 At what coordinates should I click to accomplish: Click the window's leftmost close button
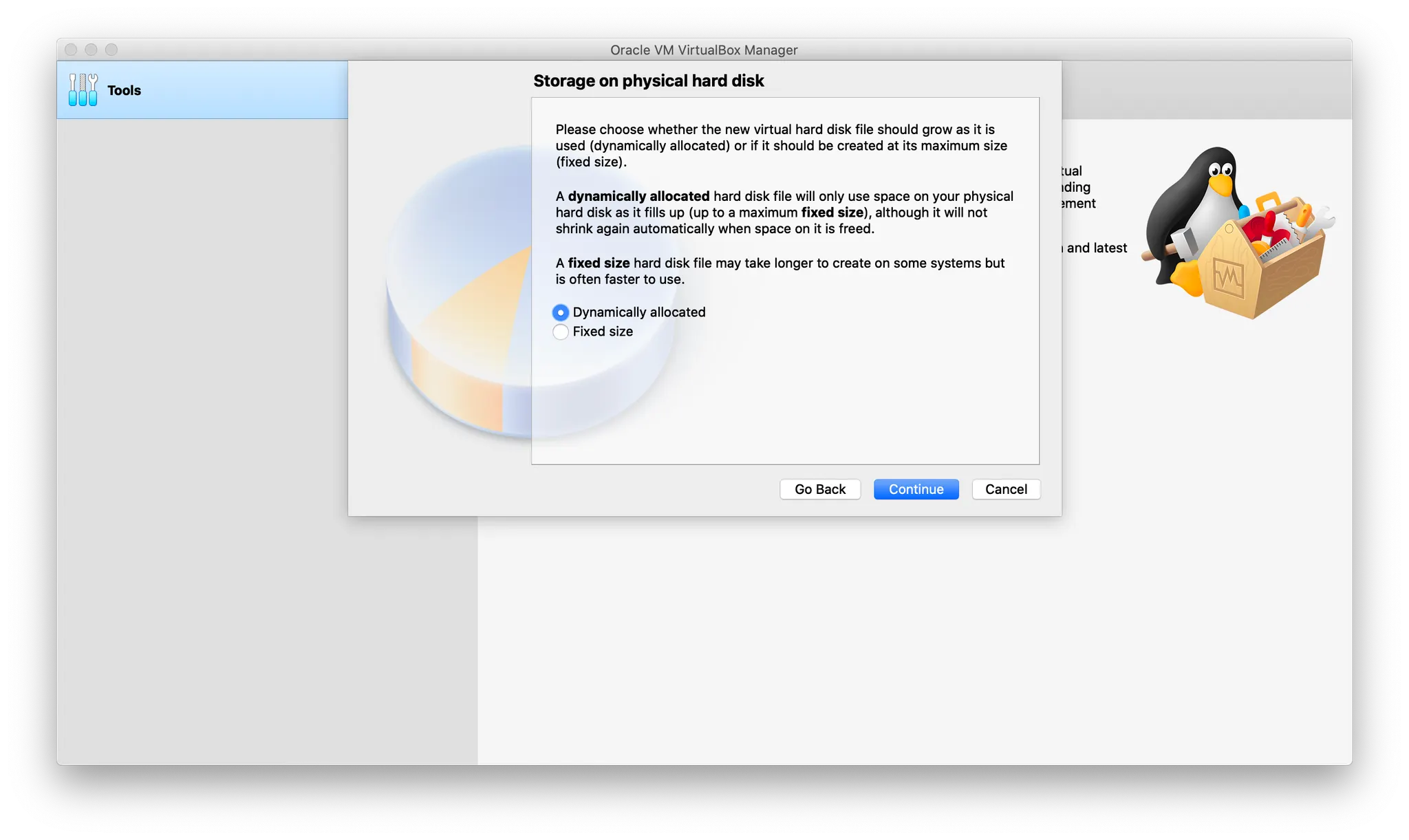(71, 50)
